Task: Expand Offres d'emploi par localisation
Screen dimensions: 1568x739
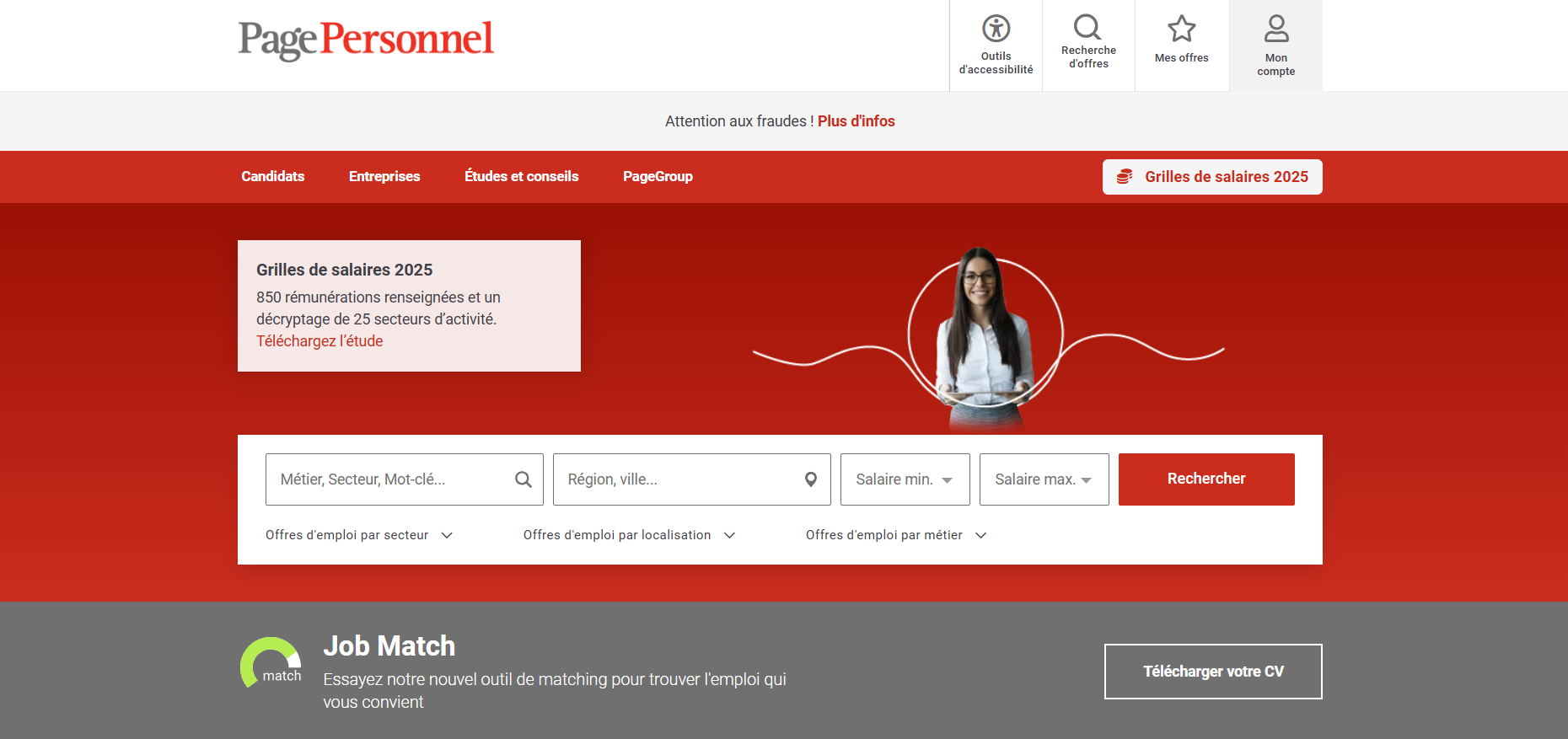Action: (630, 535)
